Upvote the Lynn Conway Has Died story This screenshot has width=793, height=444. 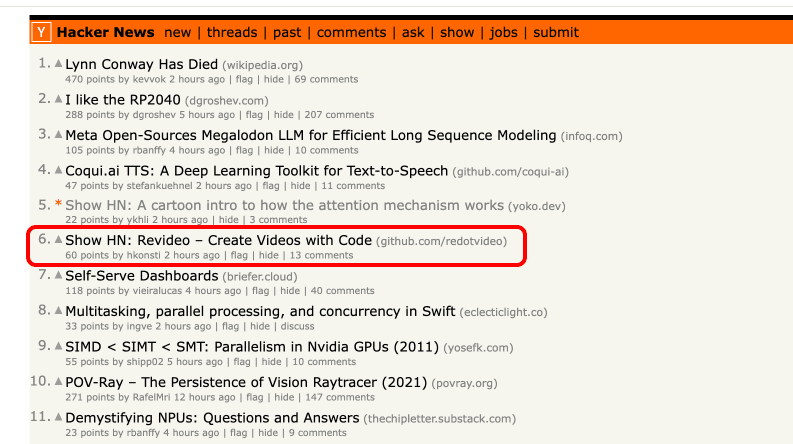(x=59, y=63)
